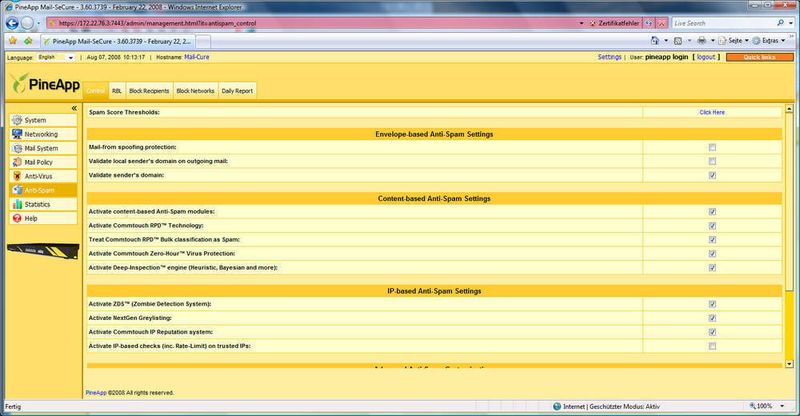Open the Print dropdown arrow

click(x=713, y=40)
